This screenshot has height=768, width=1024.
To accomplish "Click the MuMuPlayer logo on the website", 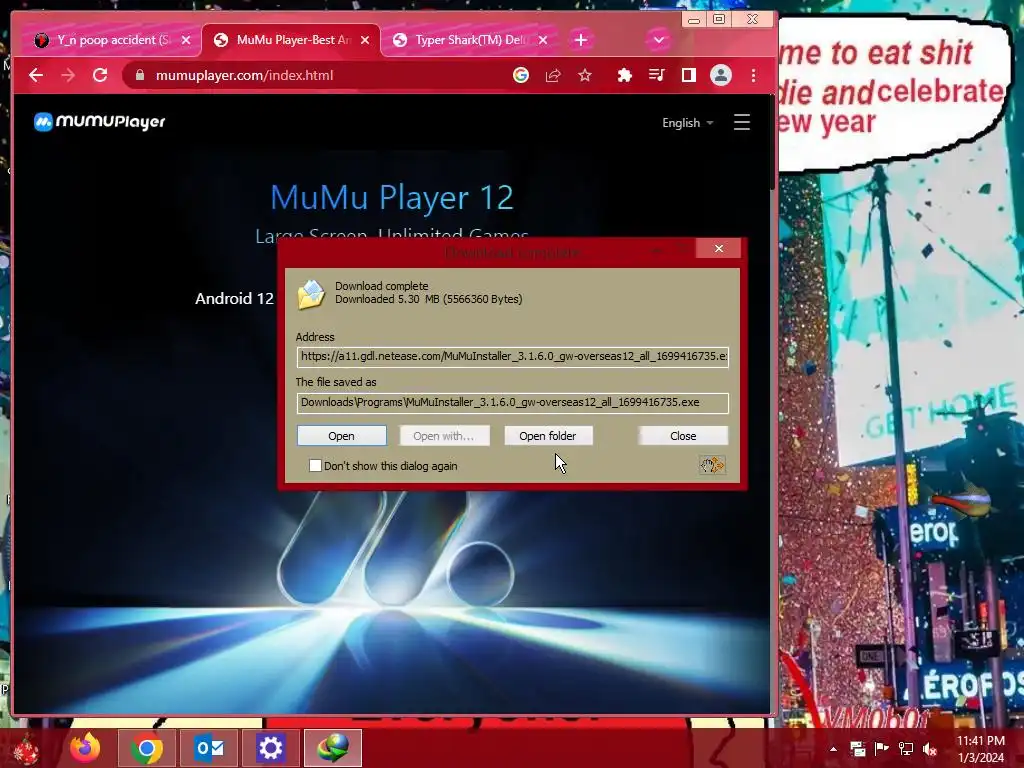I will coord(99,121).
